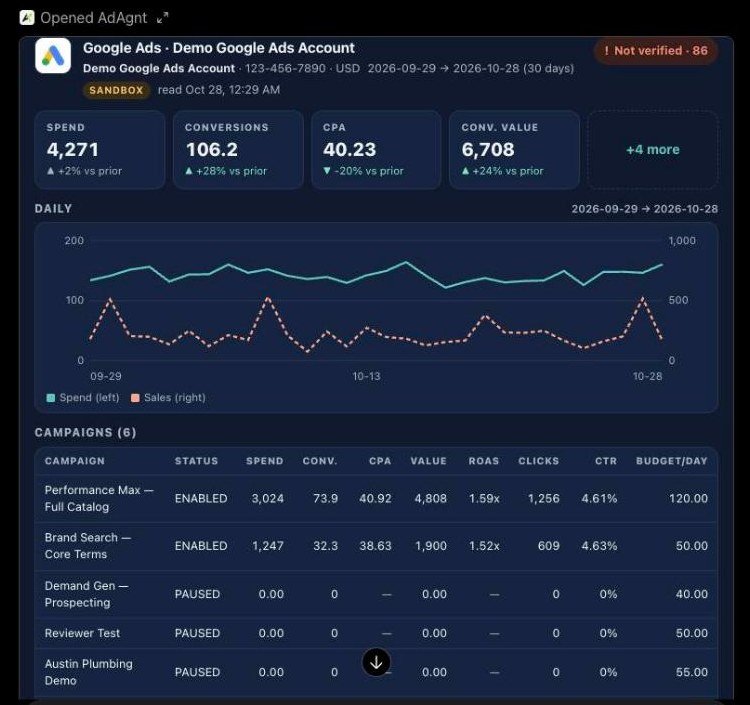Image resolution: width=750 pixels, height=705 pixels.
Task: Click the Google Ads logo
Action: (53, 55)
